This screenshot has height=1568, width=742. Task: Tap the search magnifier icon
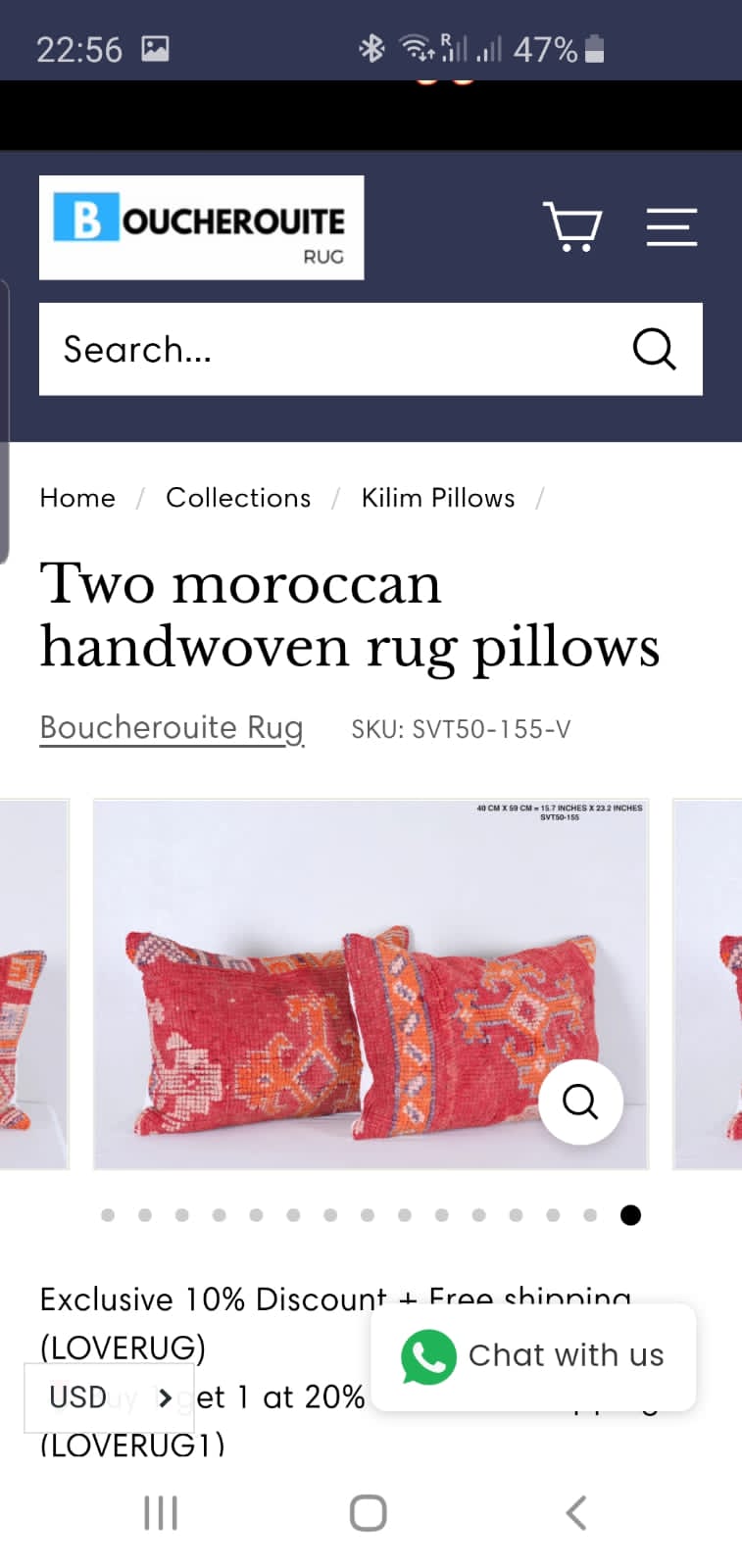(x=654, y=349)
